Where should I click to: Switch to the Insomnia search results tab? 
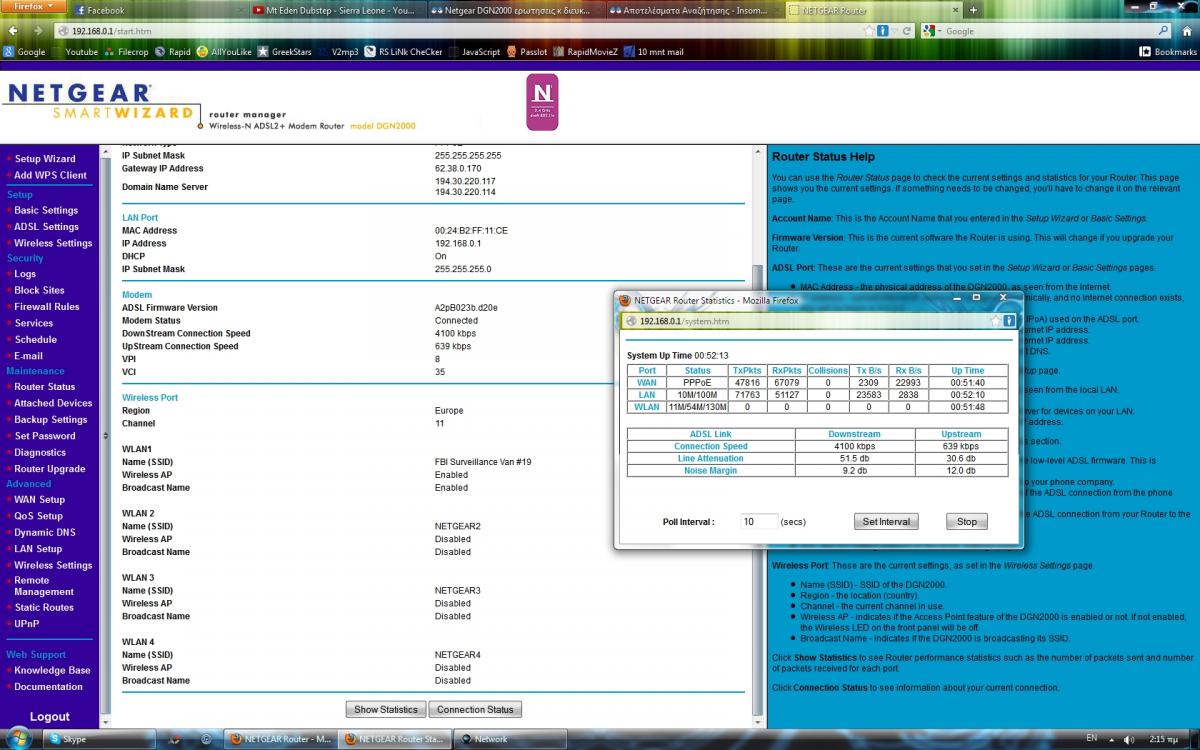pos(693,10)
